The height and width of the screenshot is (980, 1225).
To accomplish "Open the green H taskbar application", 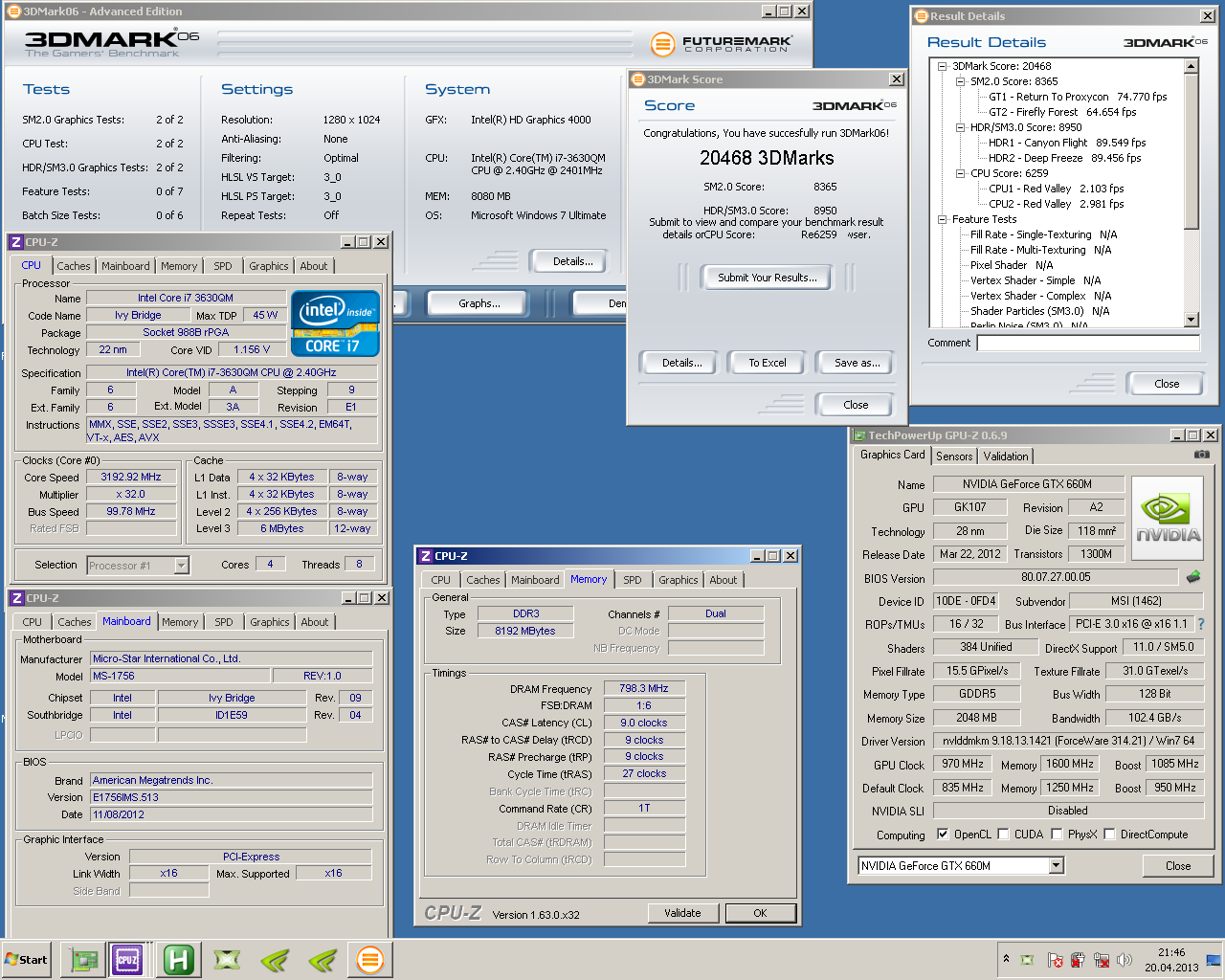I will 178,959.
